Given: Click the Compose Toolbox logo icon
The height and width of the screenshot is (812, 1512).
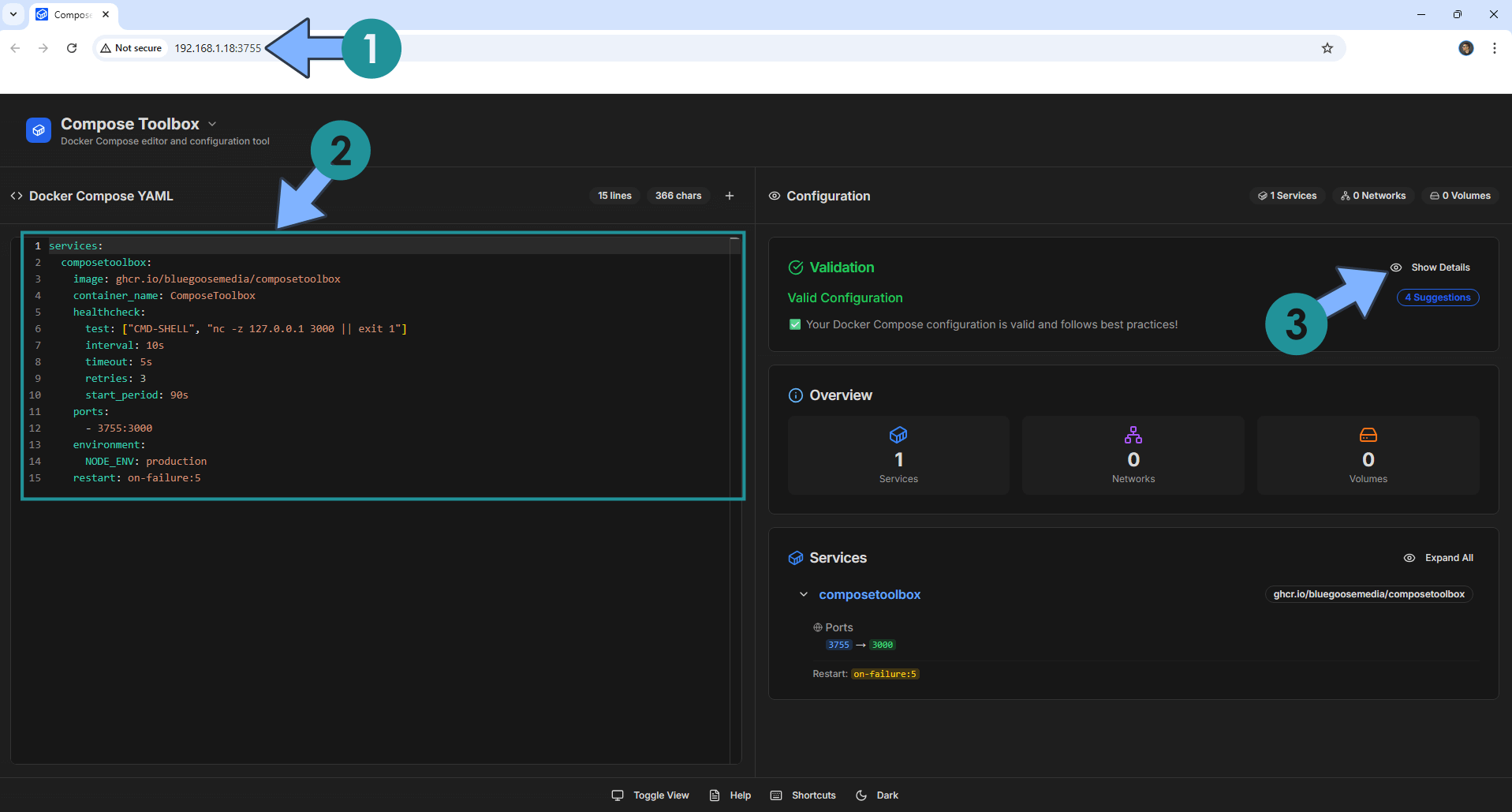Looking at the screenshot, I should (39, 130).
